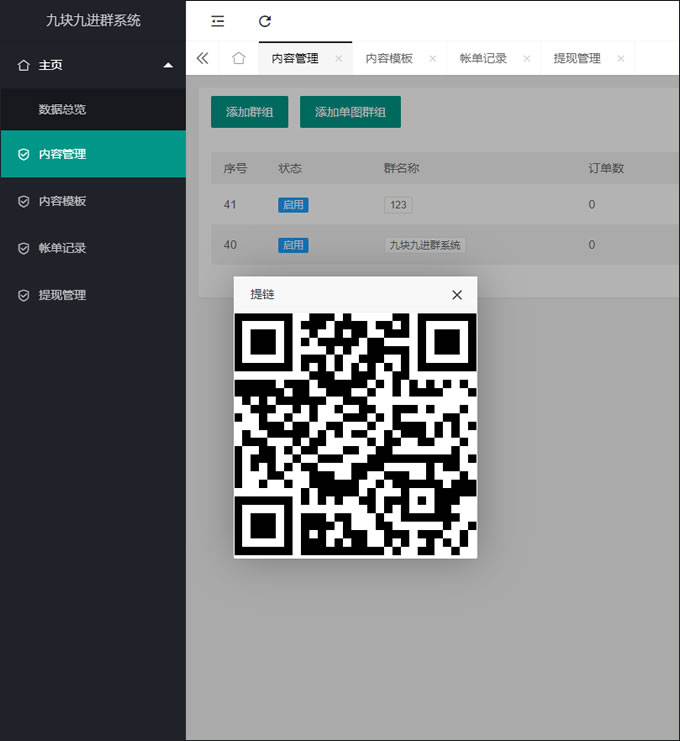Click the 添加群组 button
Image resolution: width=680 pixels, height=741 pixels.
tap(250, 112)
